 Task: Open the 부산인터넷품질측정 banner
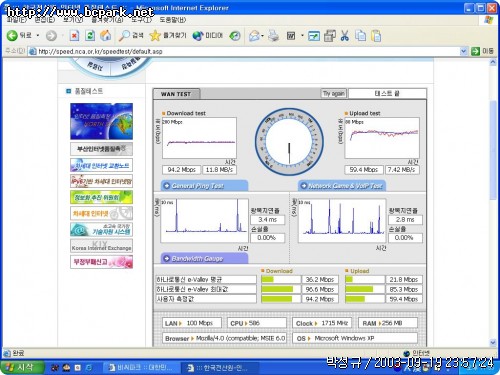tap(101, 149)
